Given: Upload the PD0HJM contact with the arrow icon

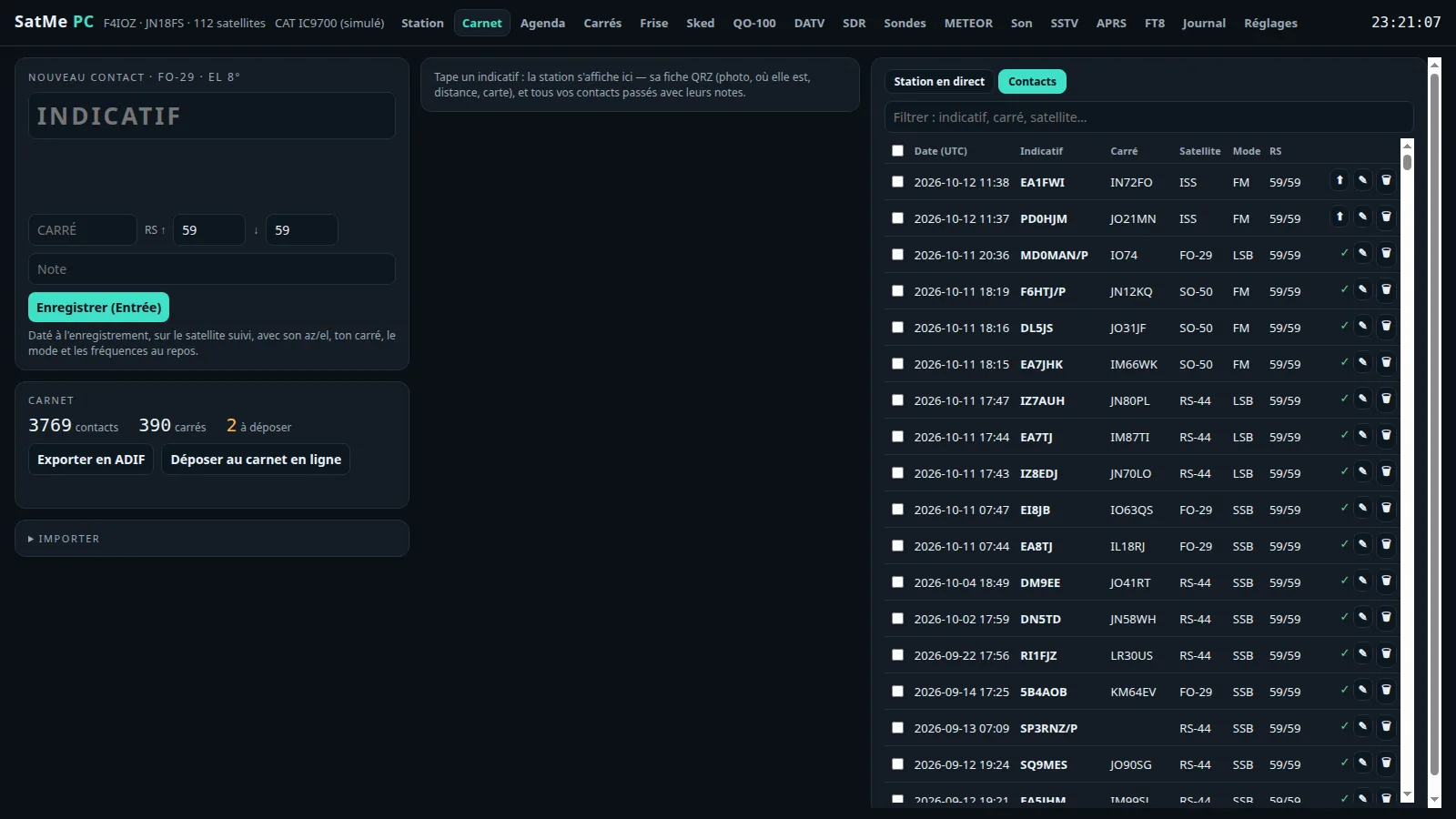Looking at the screenshot, I should tap(1340, 217).
